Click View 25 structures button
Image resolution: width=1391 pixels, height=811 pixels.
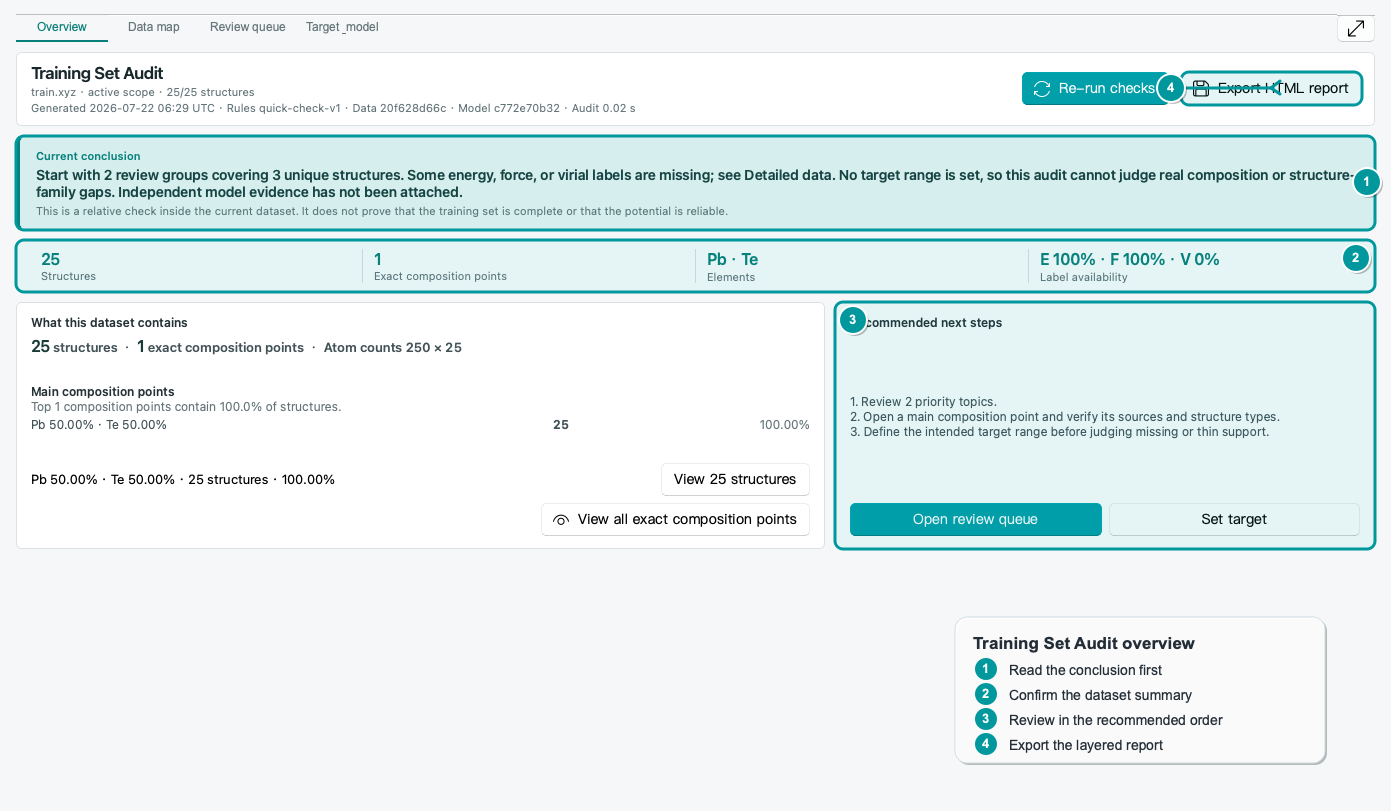click(x=735, y=479)
